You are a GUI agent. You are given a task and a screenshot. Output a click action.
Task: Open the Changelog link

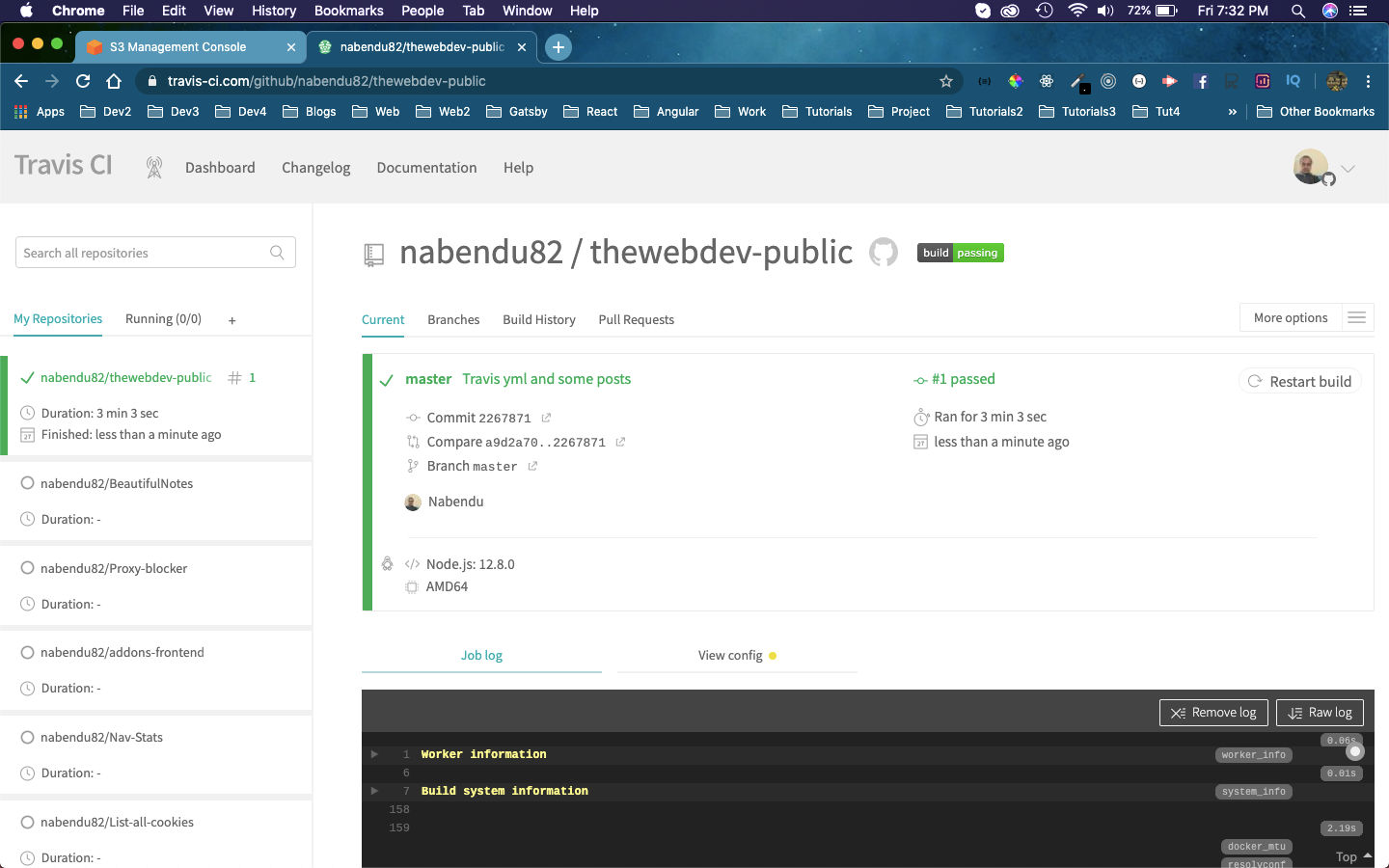point(315,168)
